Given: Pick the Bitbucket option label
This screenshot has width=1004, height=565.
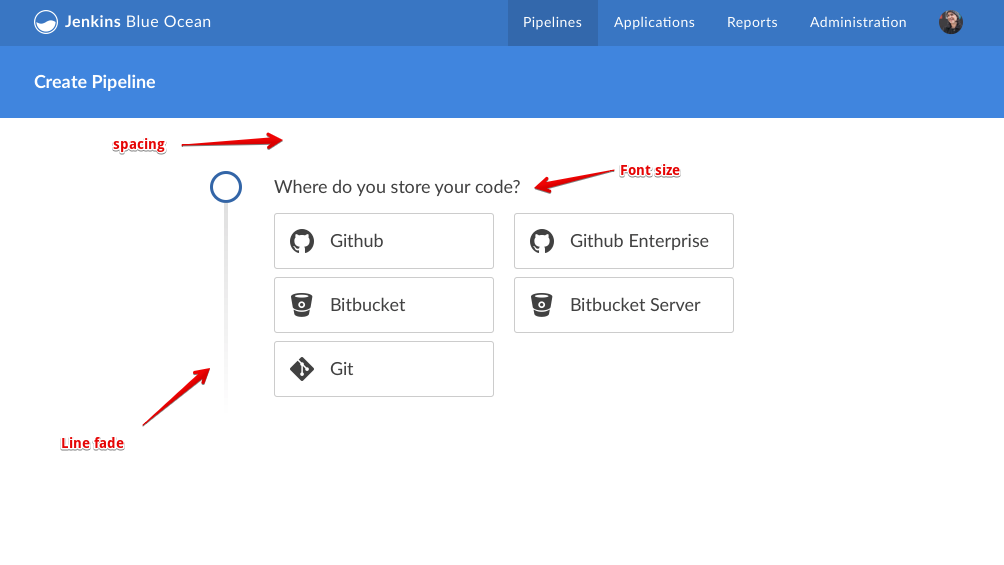Looking at the screenshot, I should click(x=368, y=305).
